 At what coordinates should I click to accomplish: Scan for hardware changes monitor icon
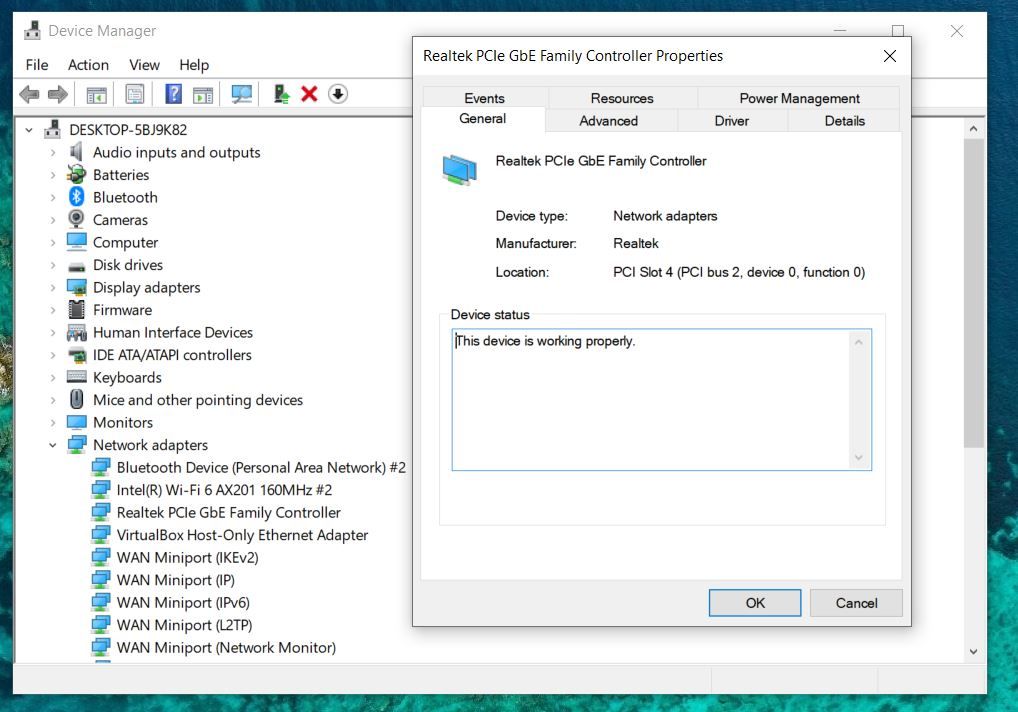(242, 95)
